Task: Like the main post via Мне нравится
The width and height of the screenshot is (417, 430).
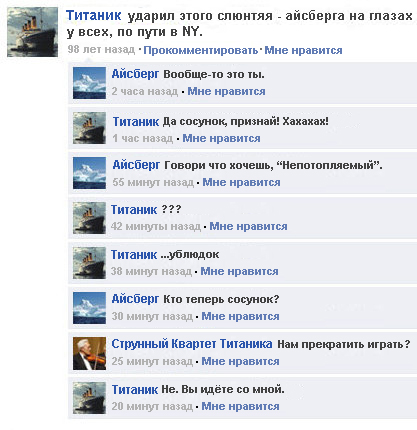Action: click(303, 50)
